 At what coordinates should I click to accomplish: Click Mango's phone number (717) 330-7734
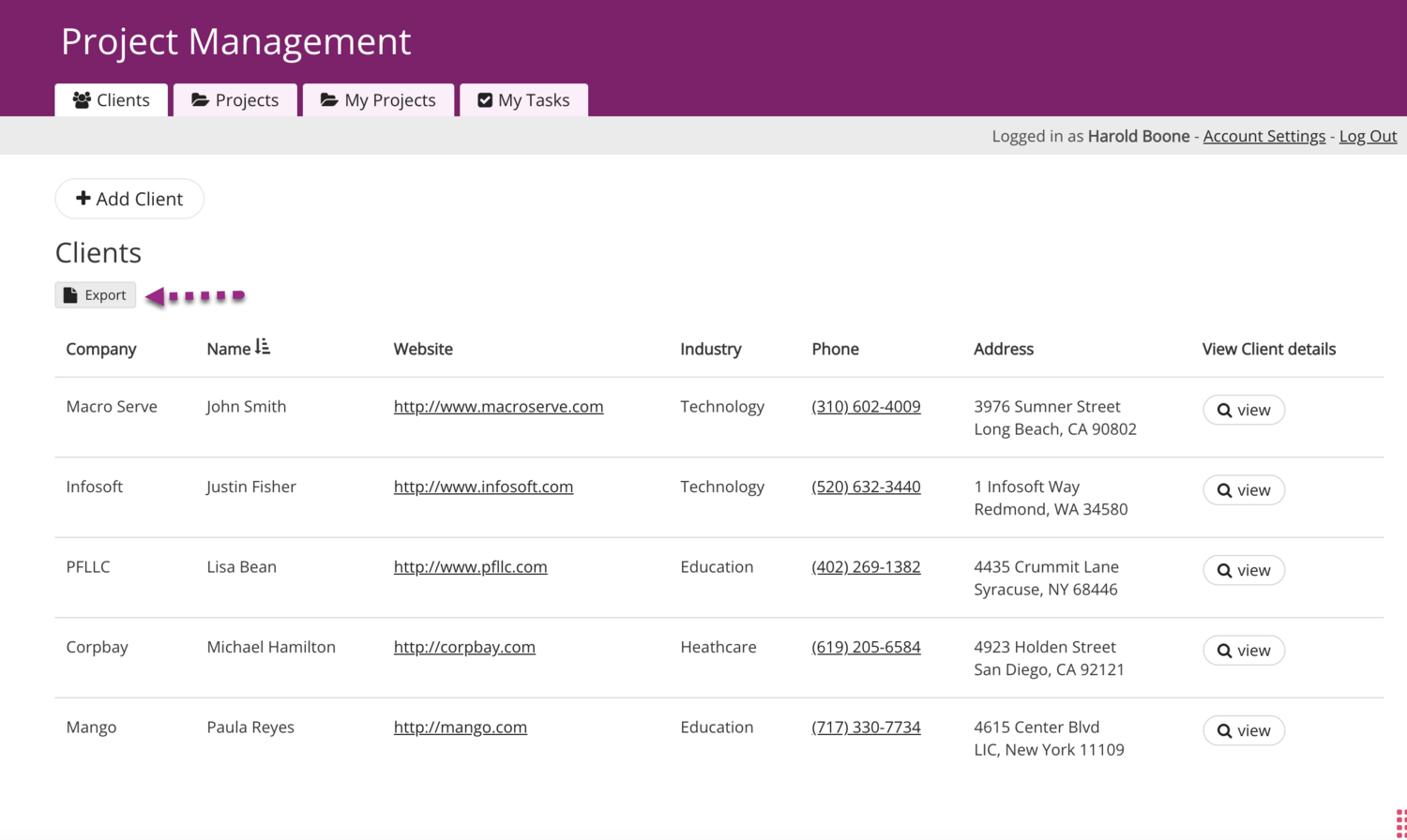(x=866, y=727)
